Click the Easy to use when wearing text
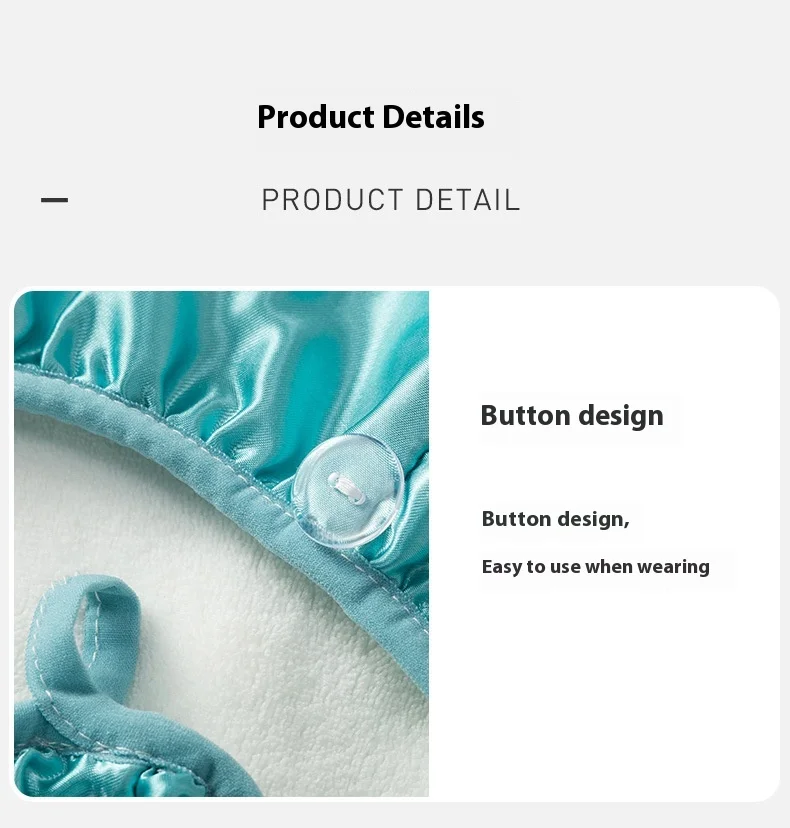The width and height of the screenshot is (790, 828). pyautogui.click(x=596, y=567)
